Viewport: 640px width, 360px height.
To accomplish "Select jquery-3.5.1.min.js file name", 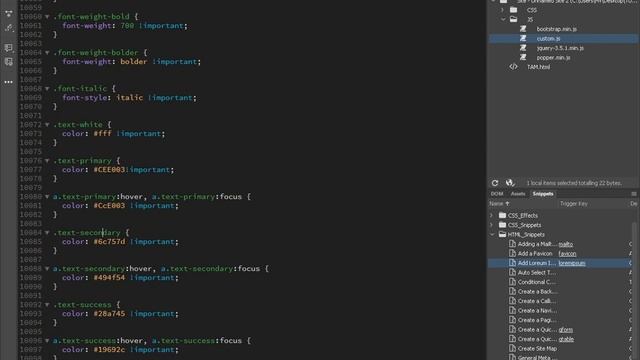I will (560, 48).
